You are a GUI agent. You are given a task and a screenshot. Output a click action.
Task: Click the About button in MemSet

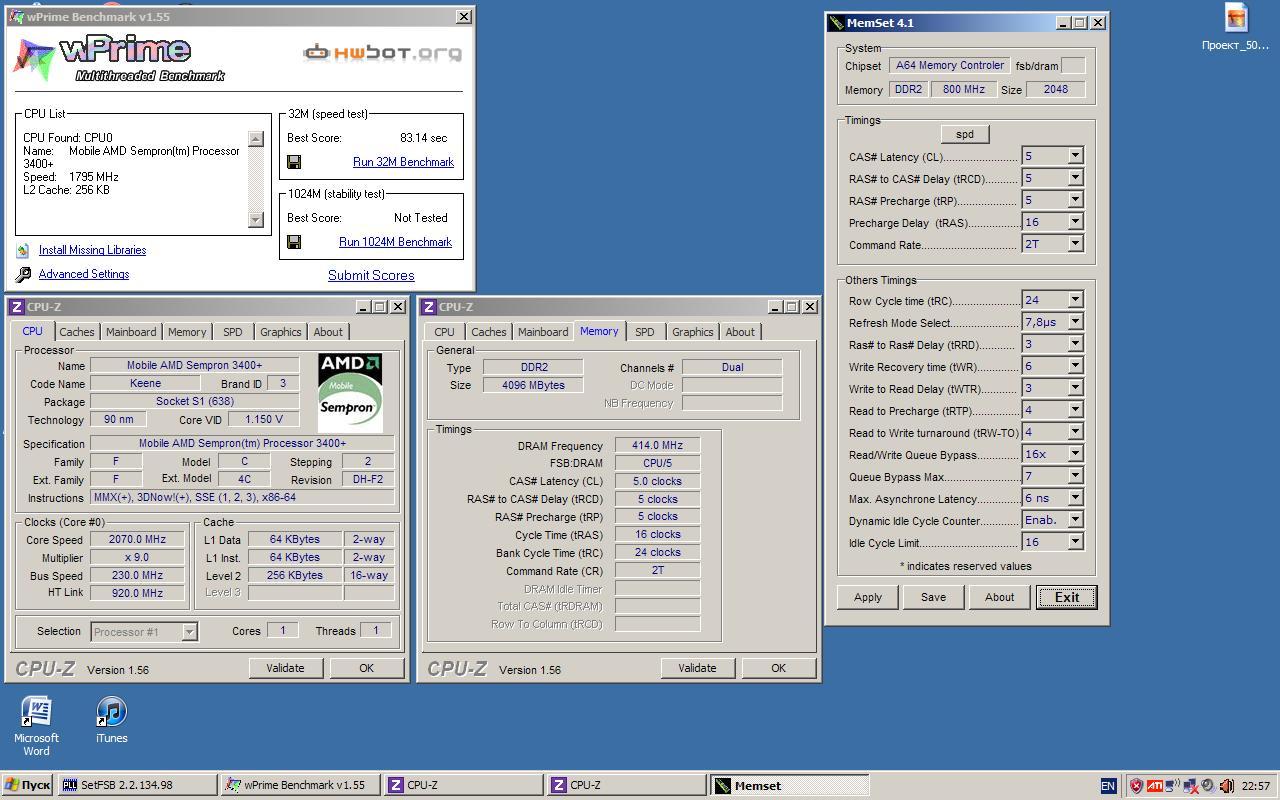tap(999, 597)
